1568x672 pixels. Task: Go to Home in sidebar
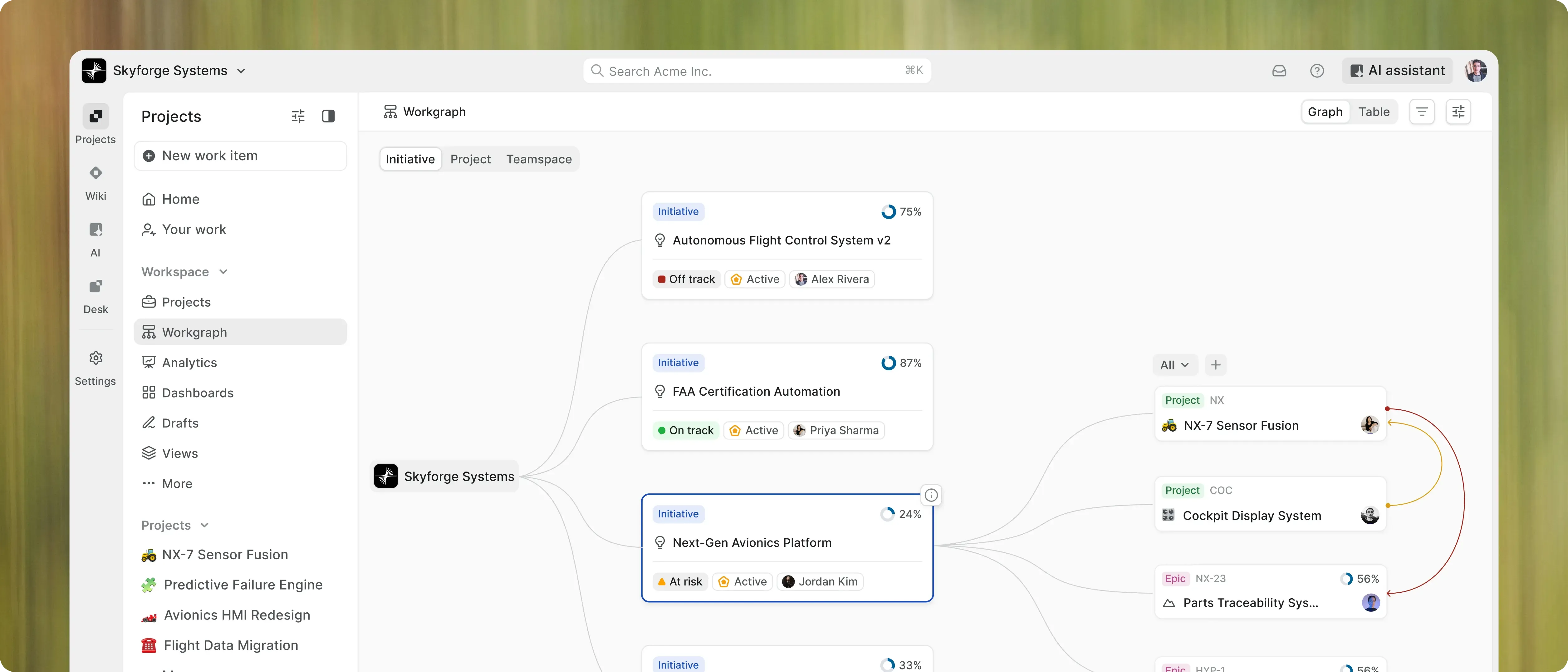pos(240,199)
